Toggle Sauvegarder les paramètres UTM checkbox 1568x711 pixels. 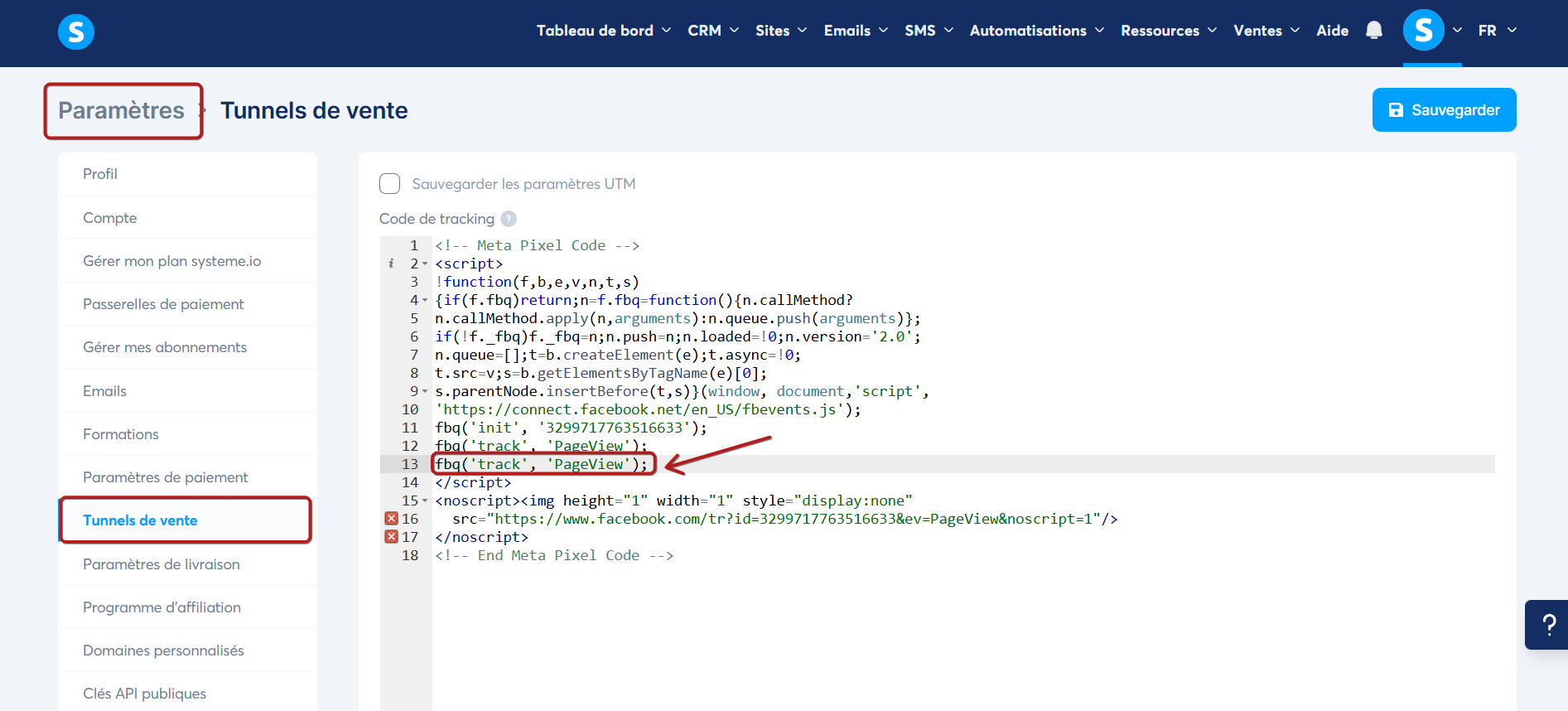click(x=389, y=184)
